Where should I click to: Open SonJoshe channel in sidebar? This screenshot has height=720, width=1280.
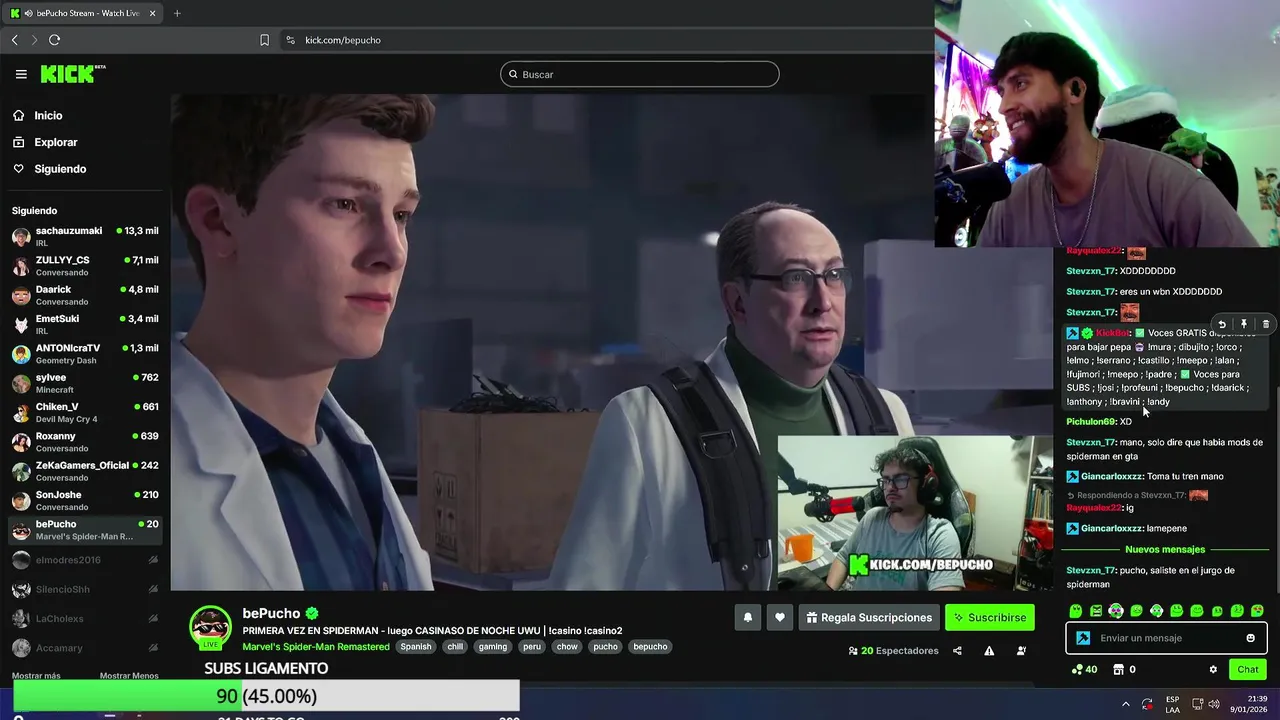[x=84, y=500]
